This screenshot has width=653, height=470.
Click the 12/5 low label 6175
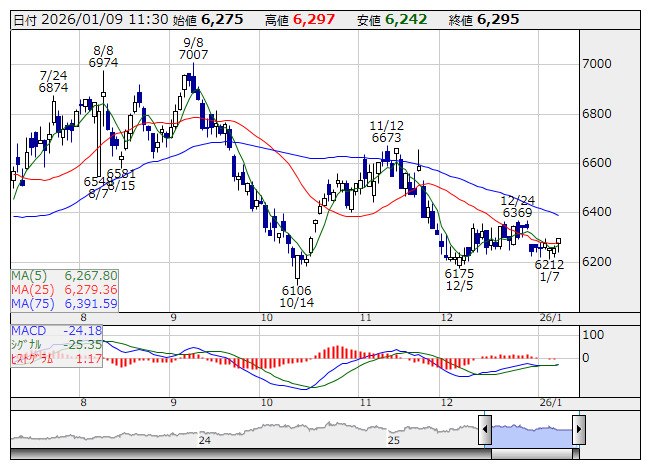[x=459, y=273]
